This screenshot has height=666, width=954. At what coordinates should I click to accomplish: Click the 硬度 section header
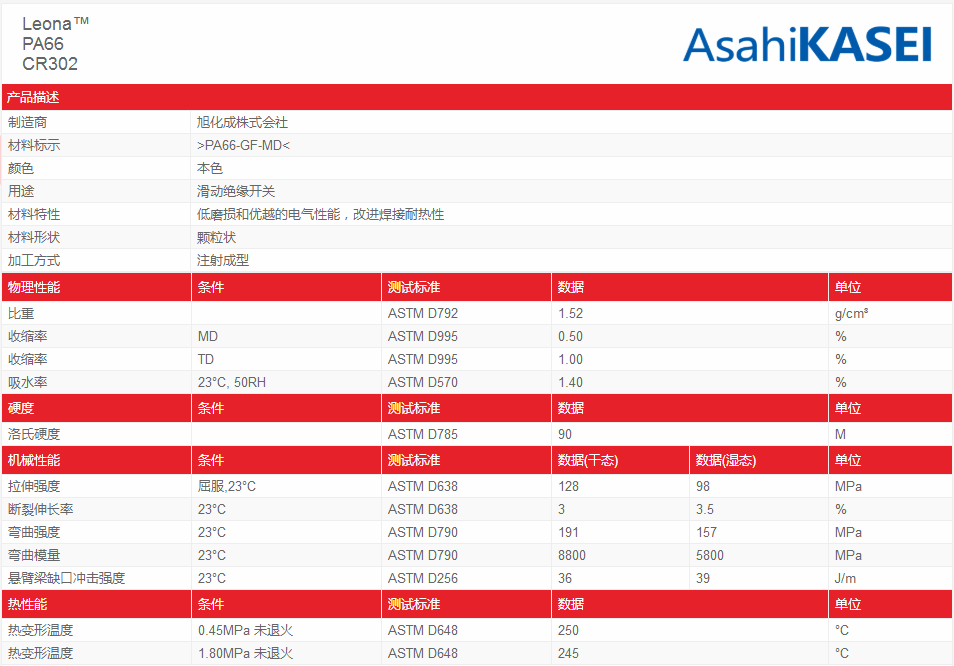tap(21, 408)
